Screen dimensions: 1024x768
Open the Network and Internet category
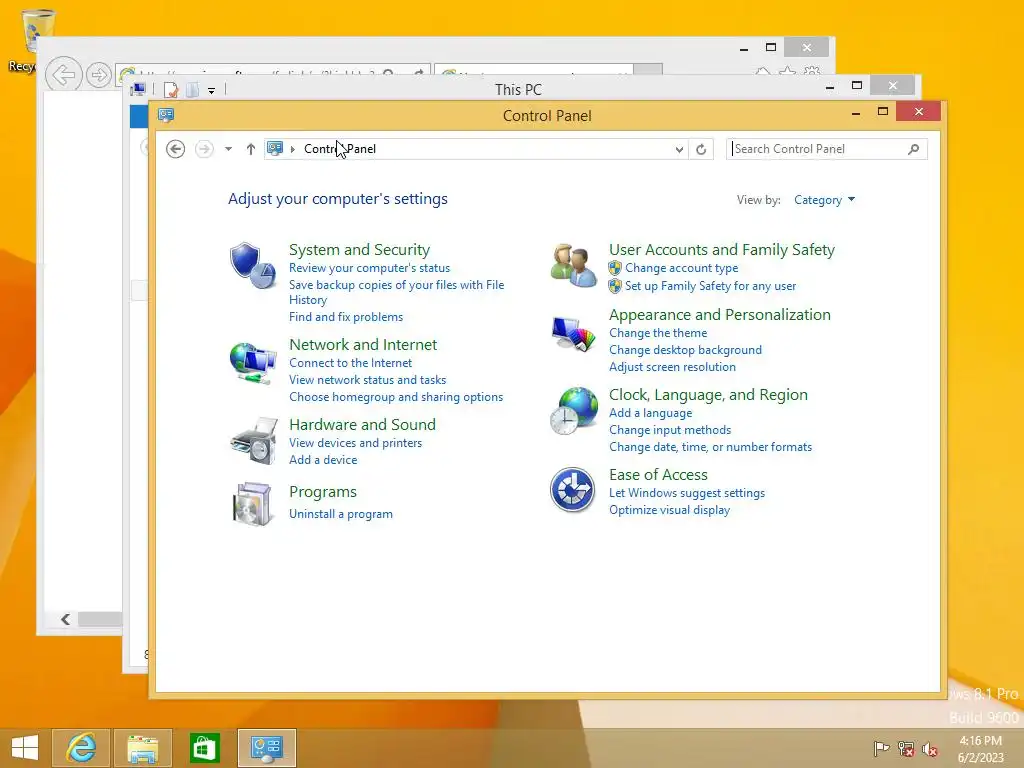[x=362, y=344]
